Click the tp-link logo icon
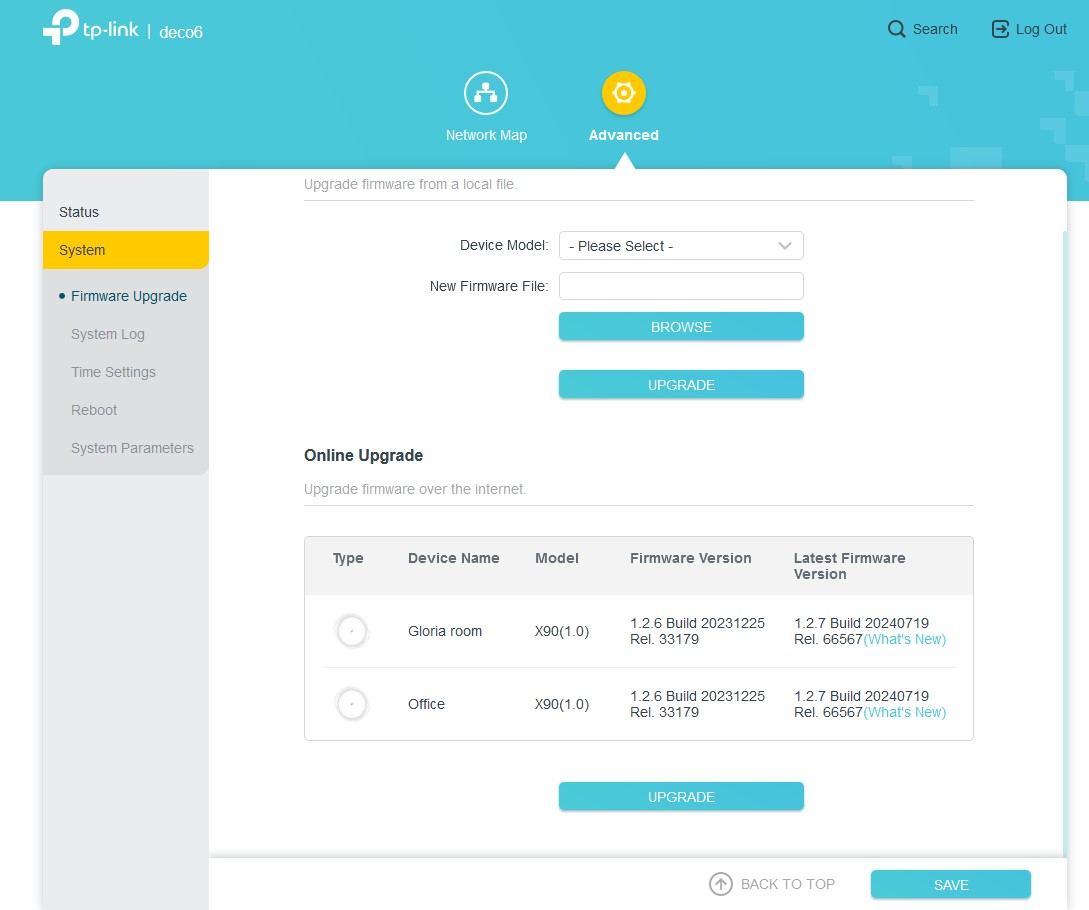Screen dimensions: 1089x910 61,29
